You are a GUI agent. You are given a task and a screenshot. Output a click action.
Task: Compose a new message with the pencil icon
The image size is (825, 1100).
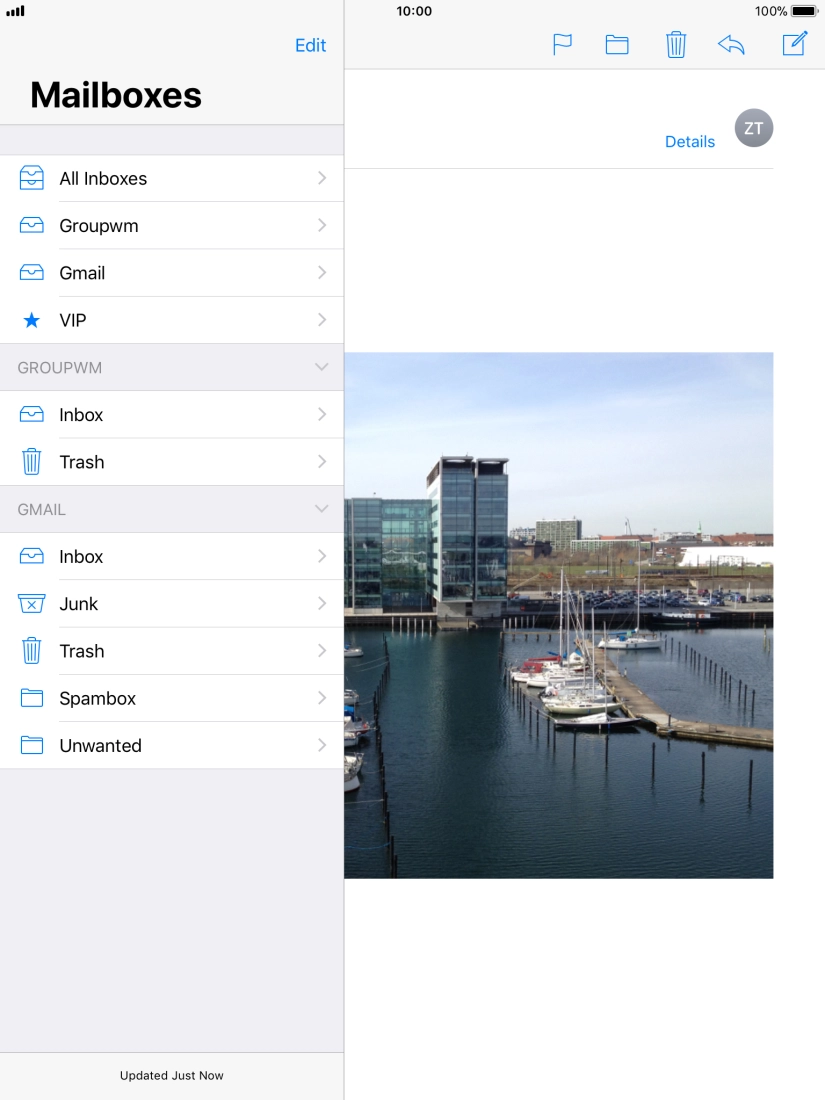coord(794,45)
